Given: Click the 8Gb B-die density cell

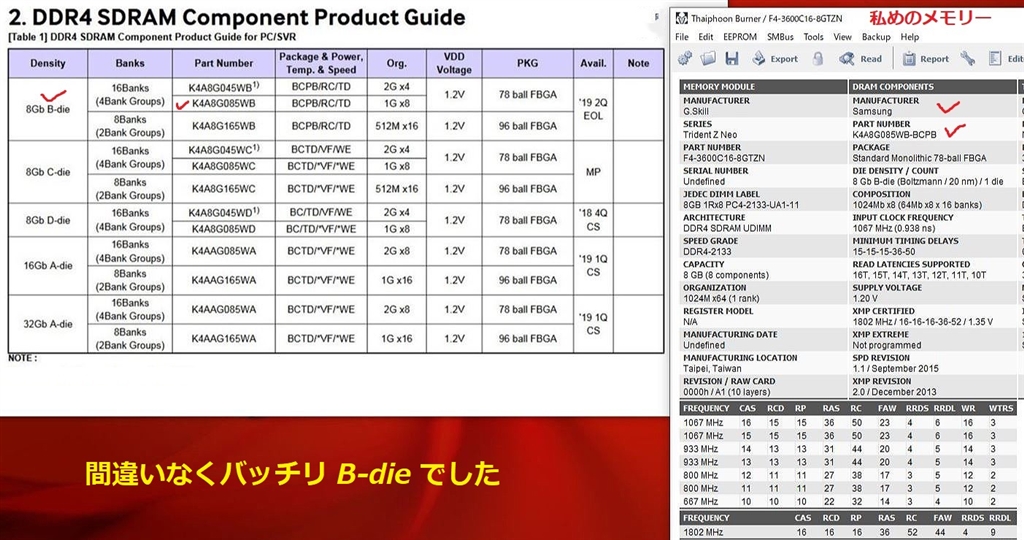Looking at the screenshot, I should coord(48,109).
